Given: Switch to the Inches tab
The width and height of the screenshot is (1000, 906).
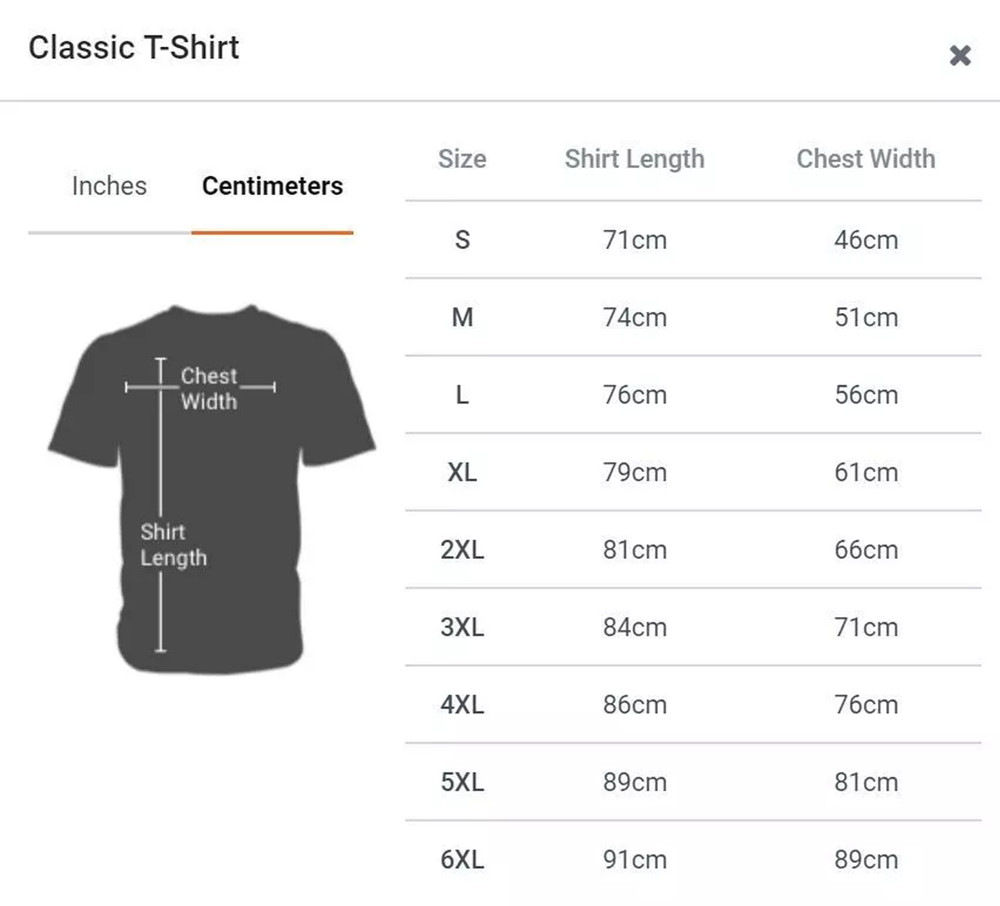Looking at the screenshot, I should 109,186.
